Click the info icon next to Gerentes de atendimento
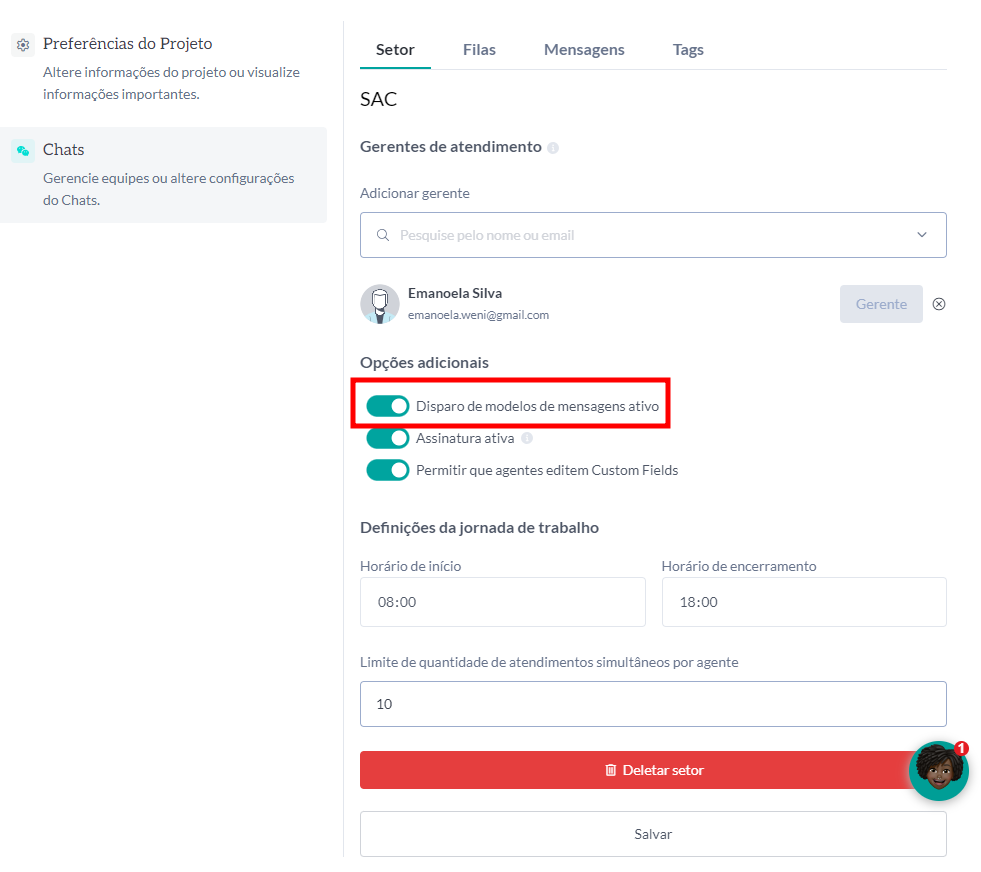Image resolution: width=981 pixels, height=872 pixels. pyautogui.click(x=554, y=146)
